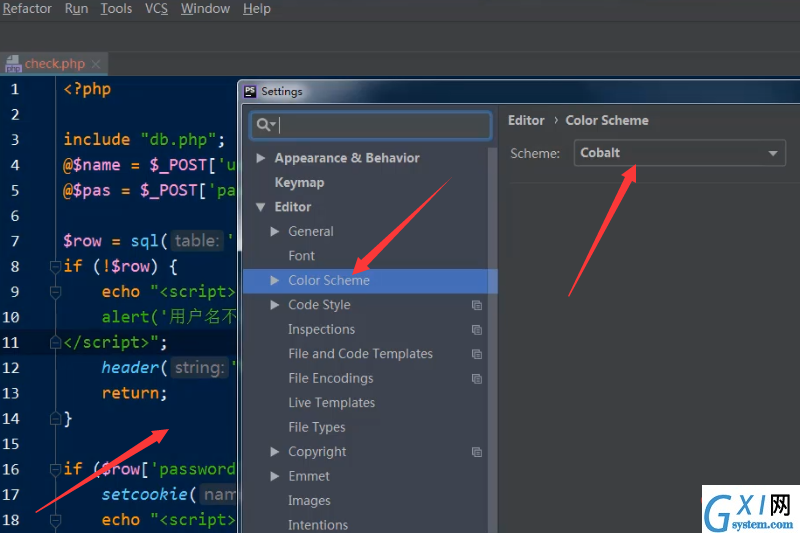Collapse the Editor section arrow
800x533 pixels.
pyautogui.click(x=261, y=207)
